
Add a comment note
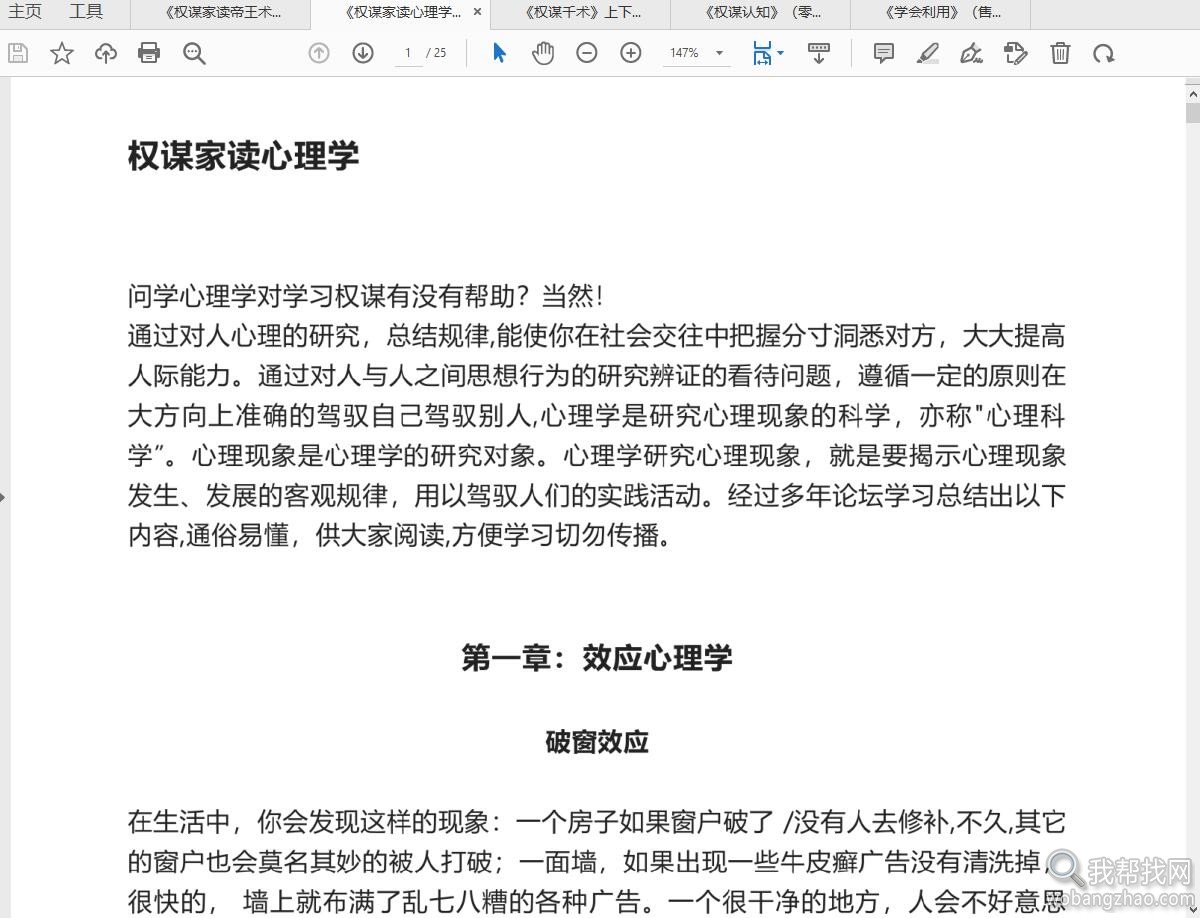coord(884,53)
